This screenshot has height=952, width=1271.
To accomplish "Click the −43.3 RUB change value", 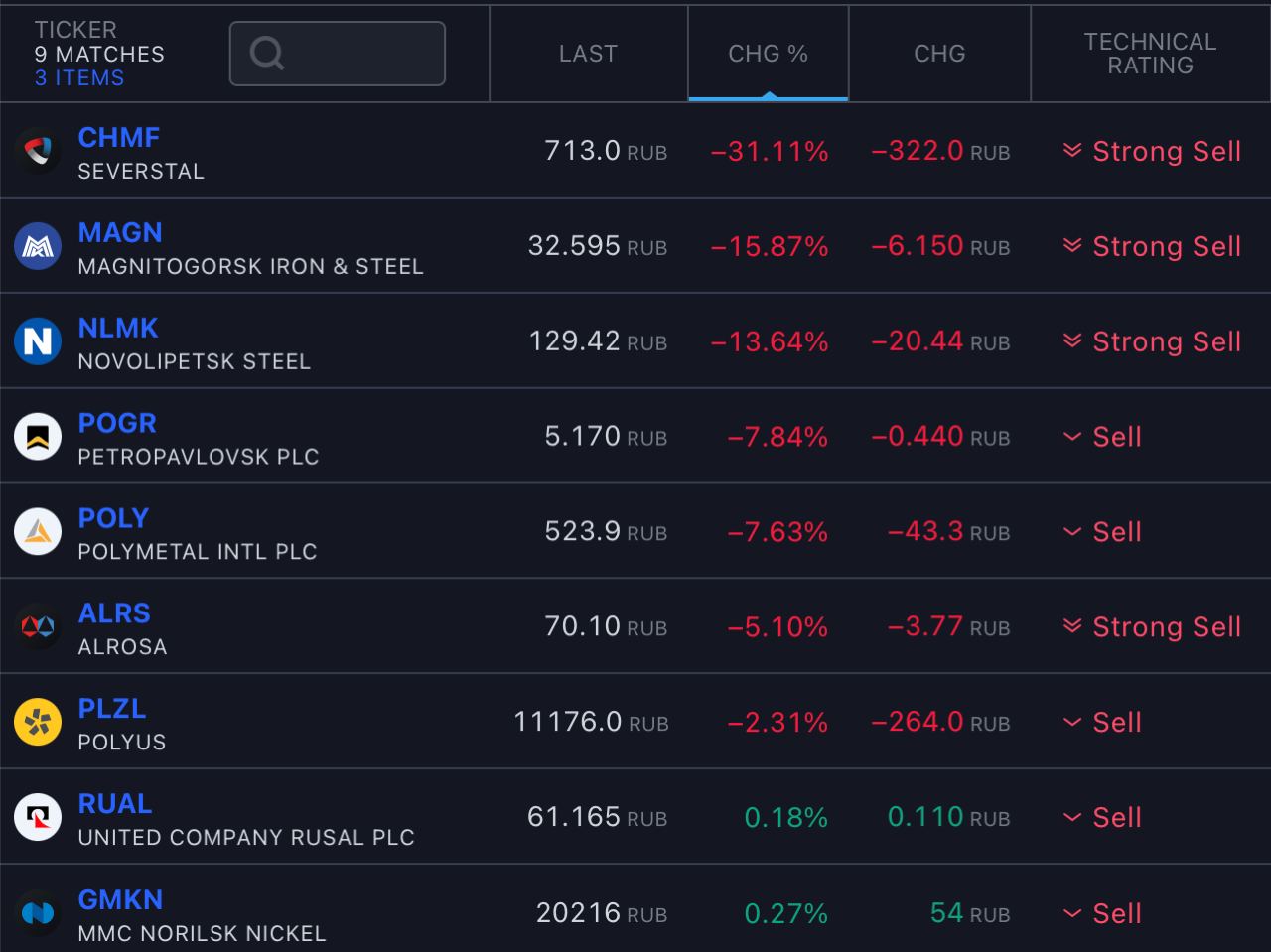I will point(948,532).
